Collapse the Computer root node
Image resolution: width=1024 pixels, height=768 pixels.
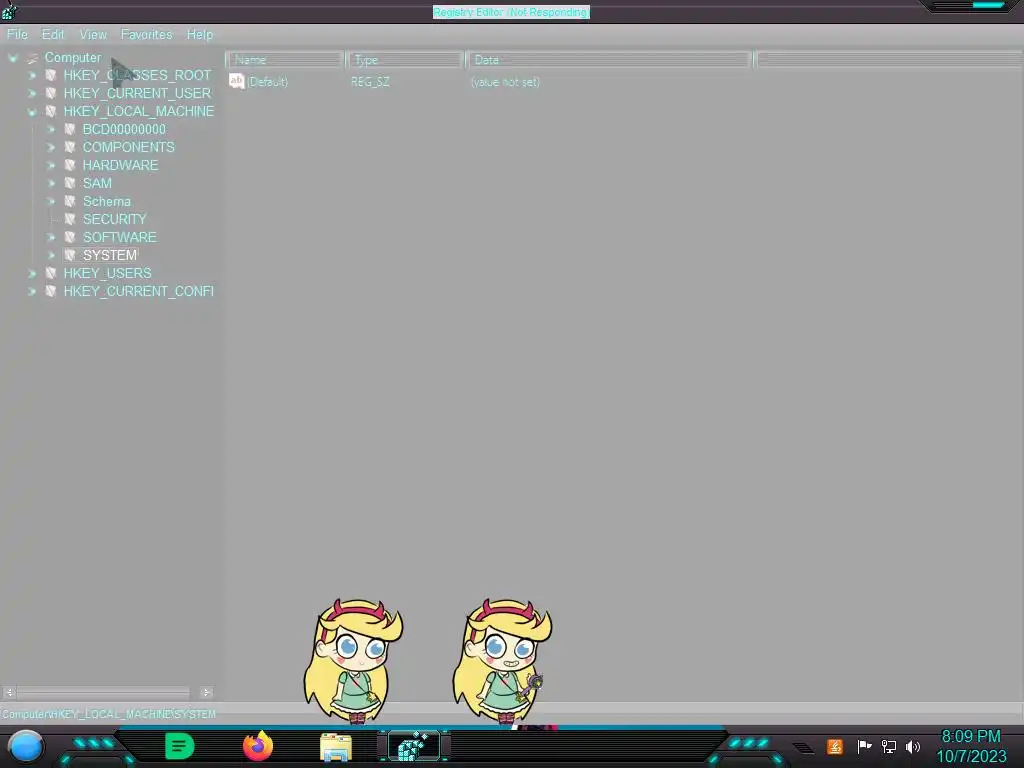pyautogui.click(x=13, y=58)
